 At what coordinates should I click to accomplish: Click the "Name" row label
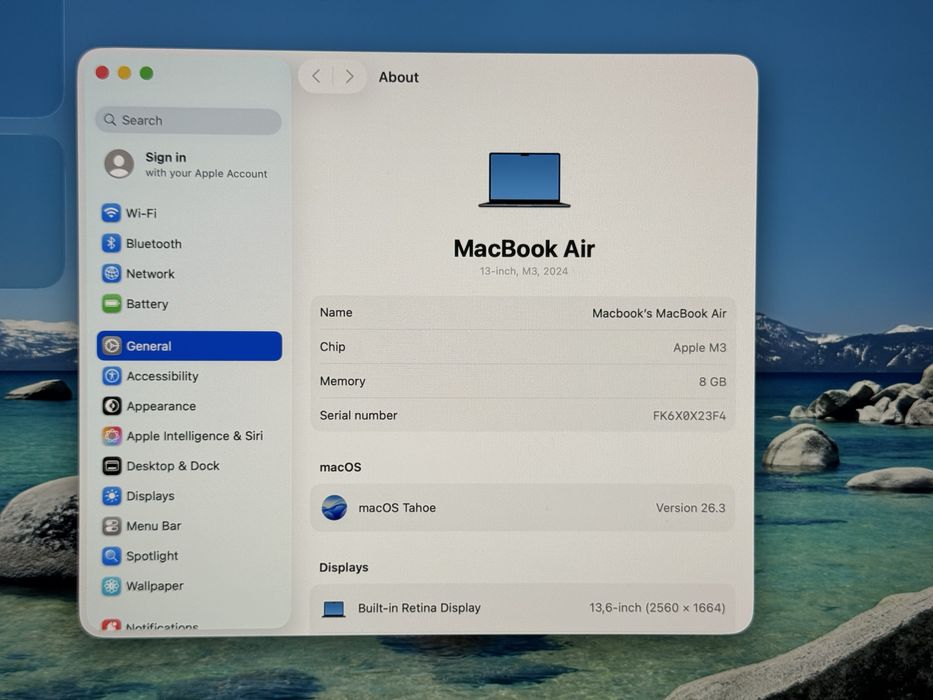(x=336, y=312)
